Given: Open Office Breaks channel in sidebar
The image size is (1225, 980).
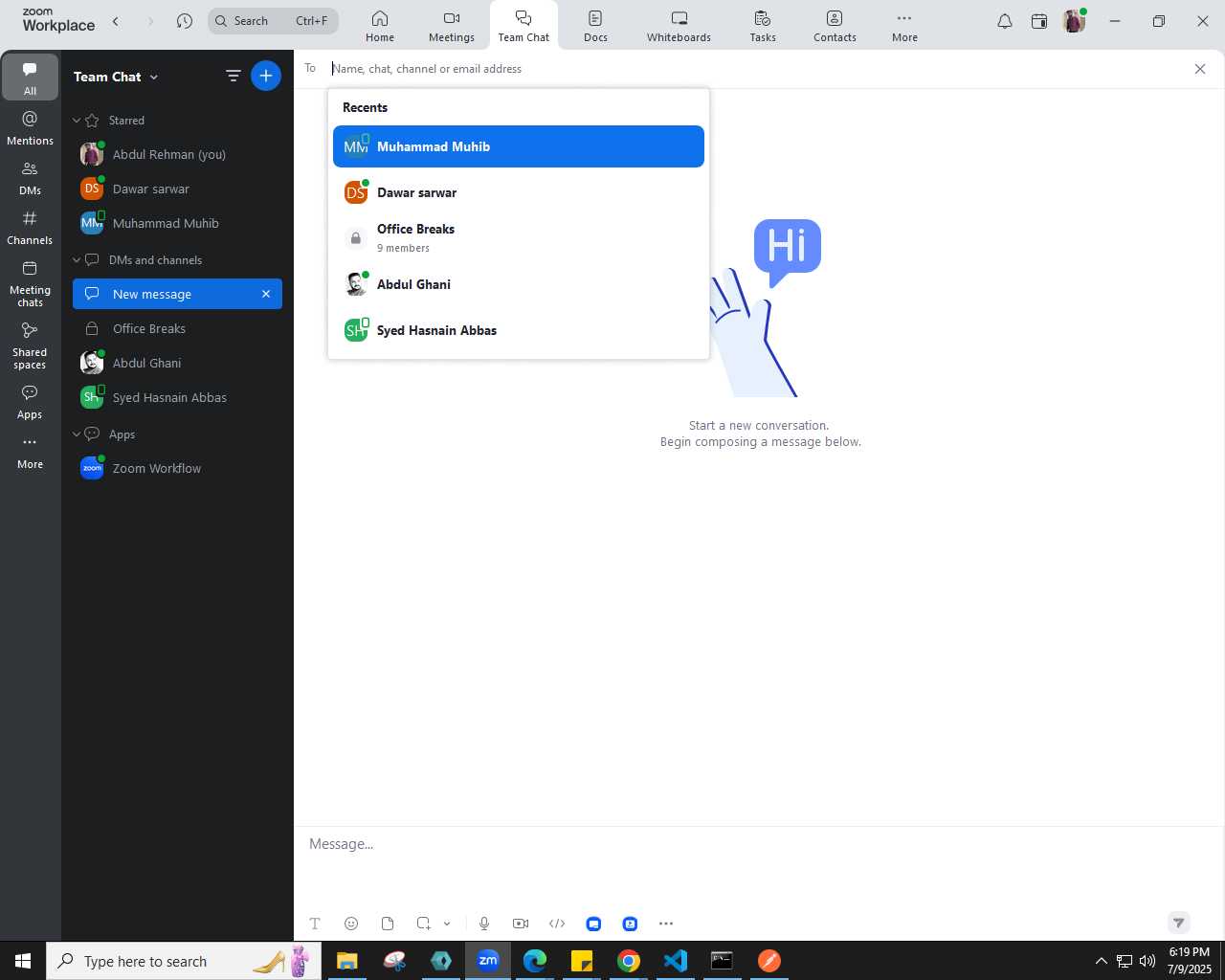Looking at the screenshot, I should click(x=177, y=328).
